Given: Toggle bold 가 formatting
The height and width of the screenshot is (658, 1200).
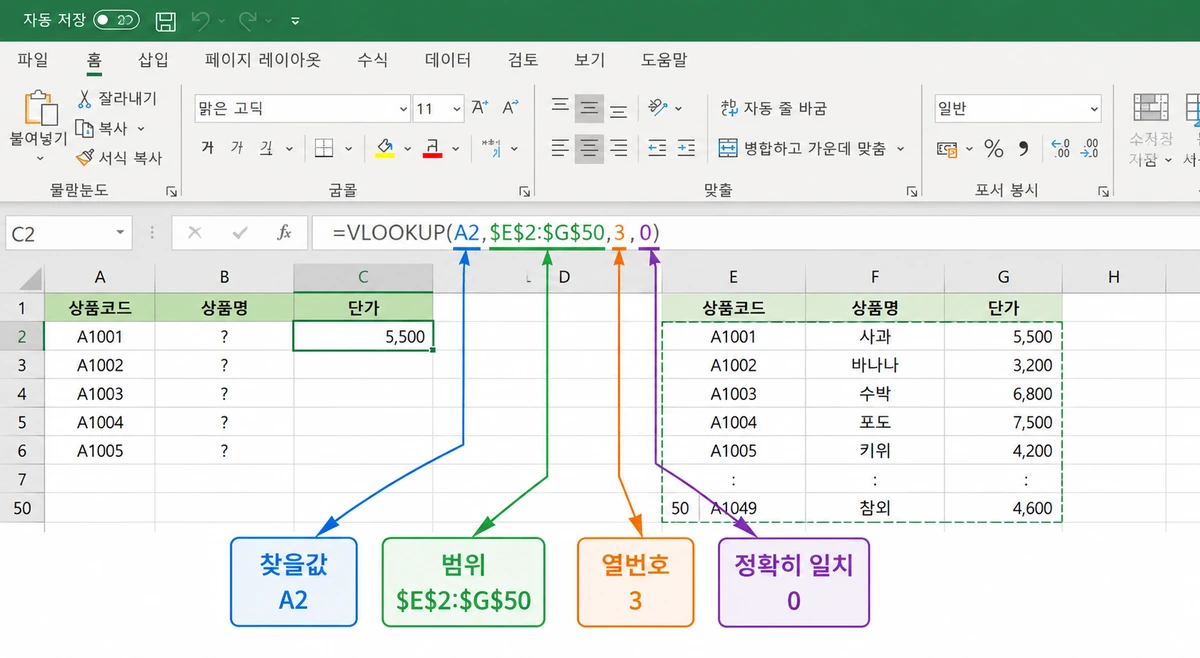Looking at the screenshot, I should (x=207, y=148).
